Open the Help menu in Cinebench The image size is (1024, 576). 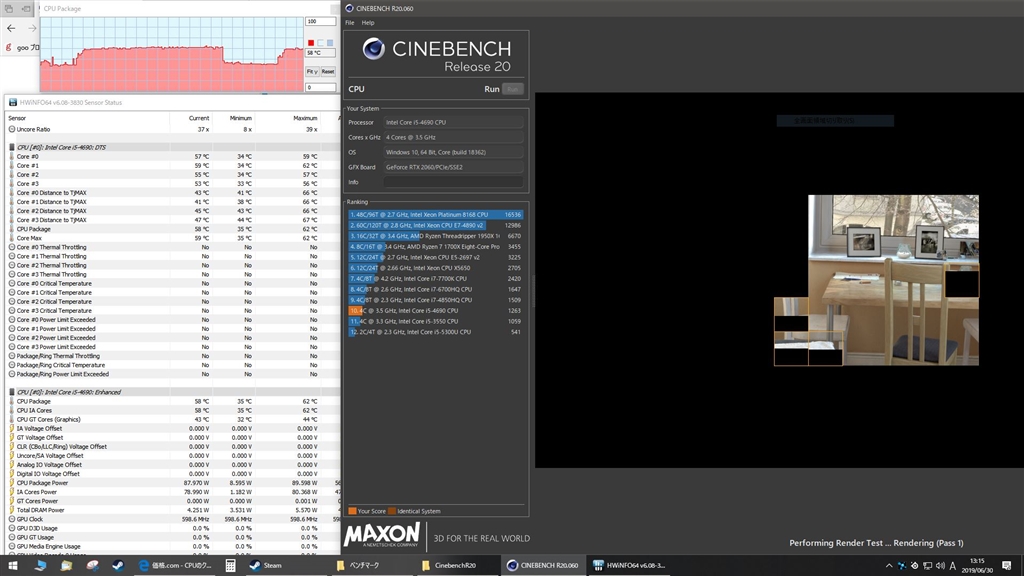pos(368,22)
